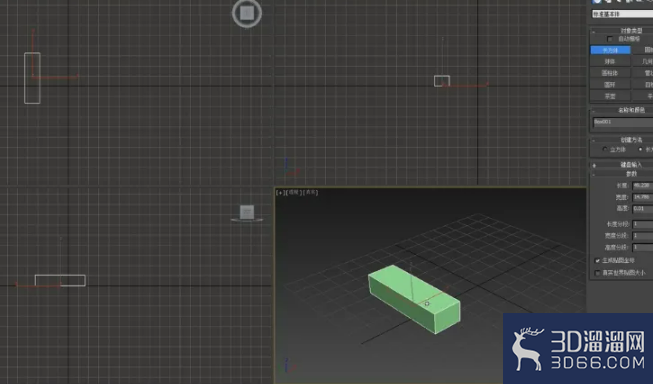Open the 透视 viewport label menu
The image size is (653, 384).
(x=294, y=192)
